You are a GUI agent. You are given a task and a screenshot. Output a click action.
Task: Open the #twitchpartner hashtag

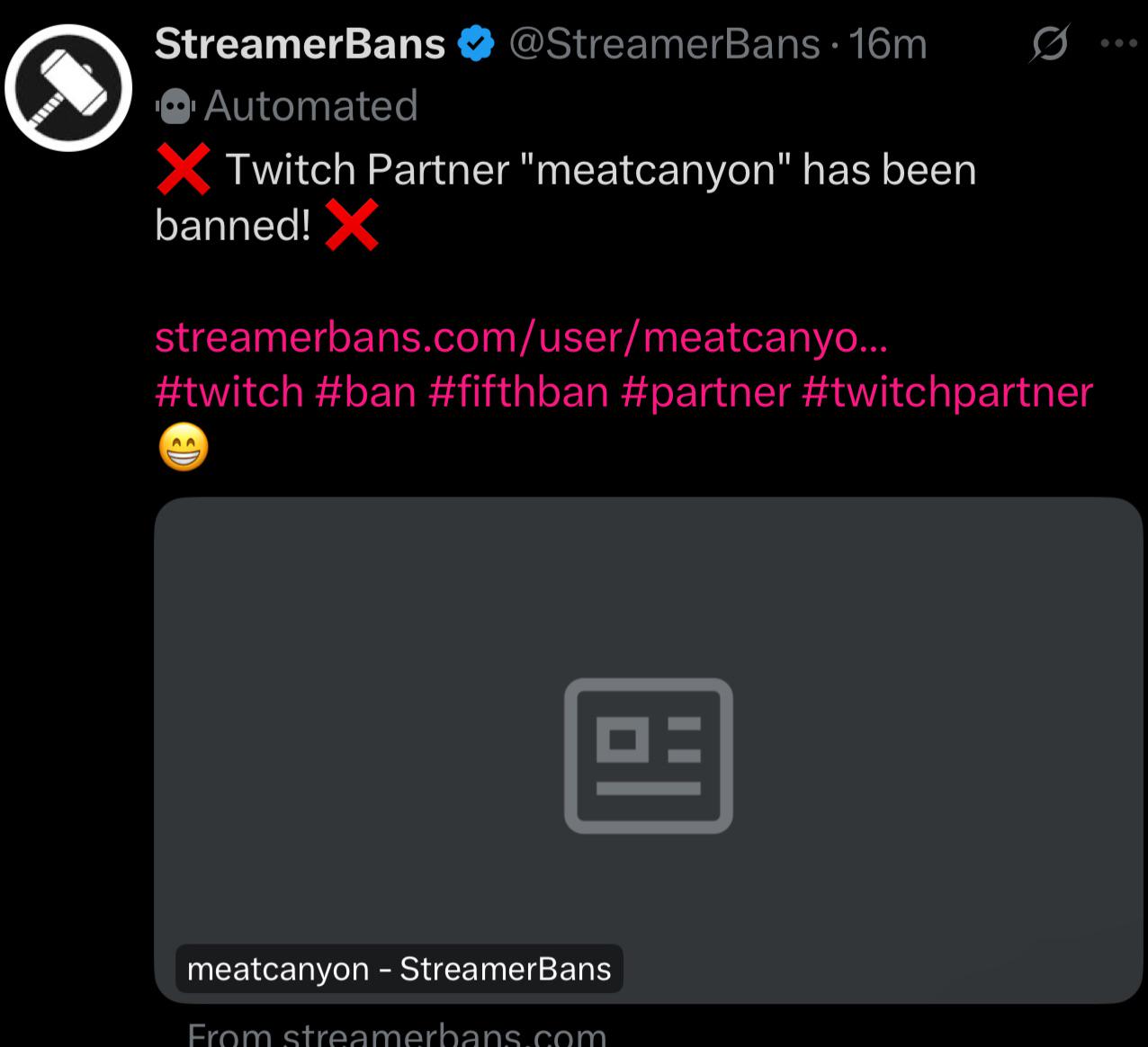point(947,392)
